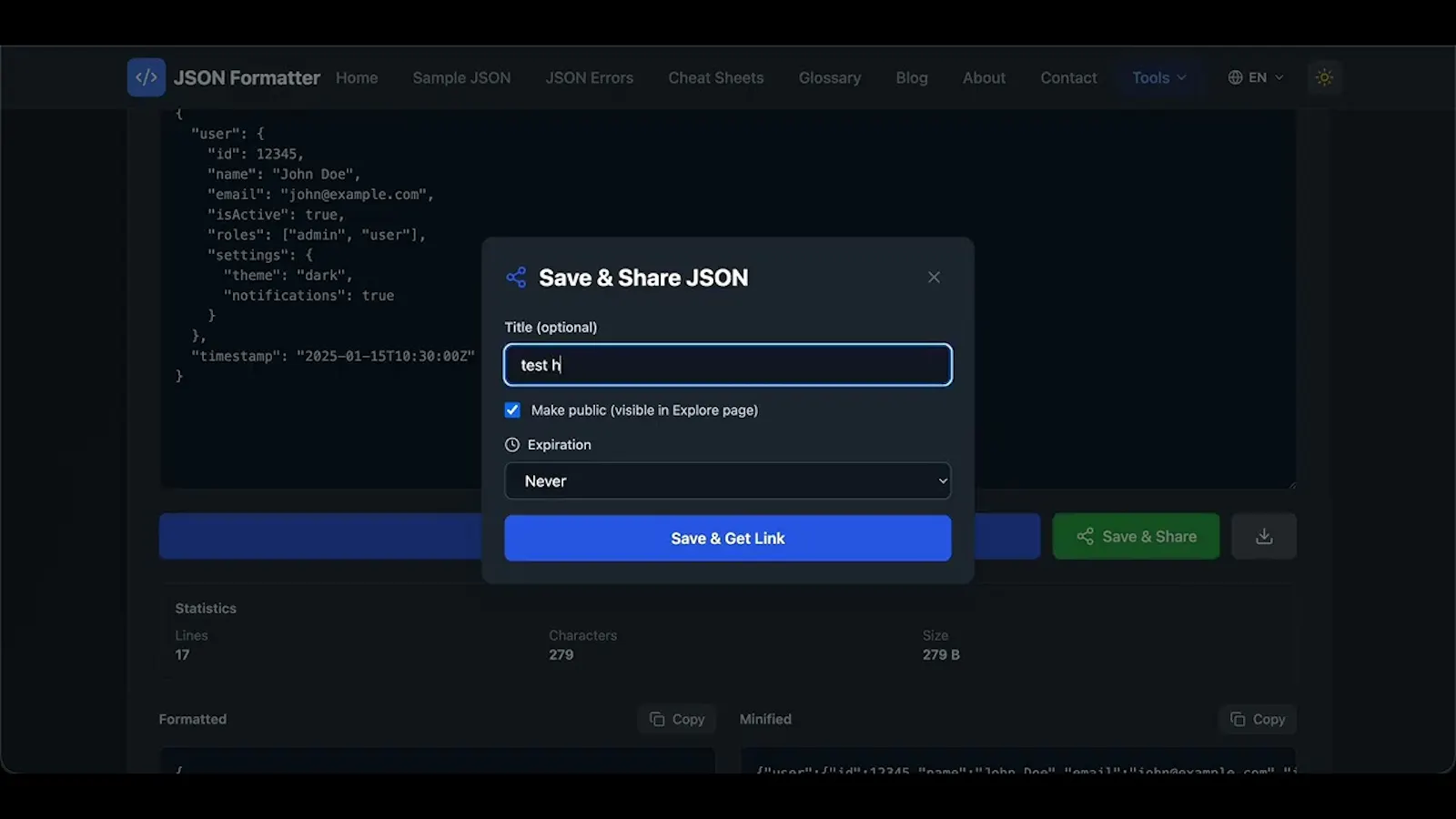Open Sample JSON page

[x=461, y=77]
